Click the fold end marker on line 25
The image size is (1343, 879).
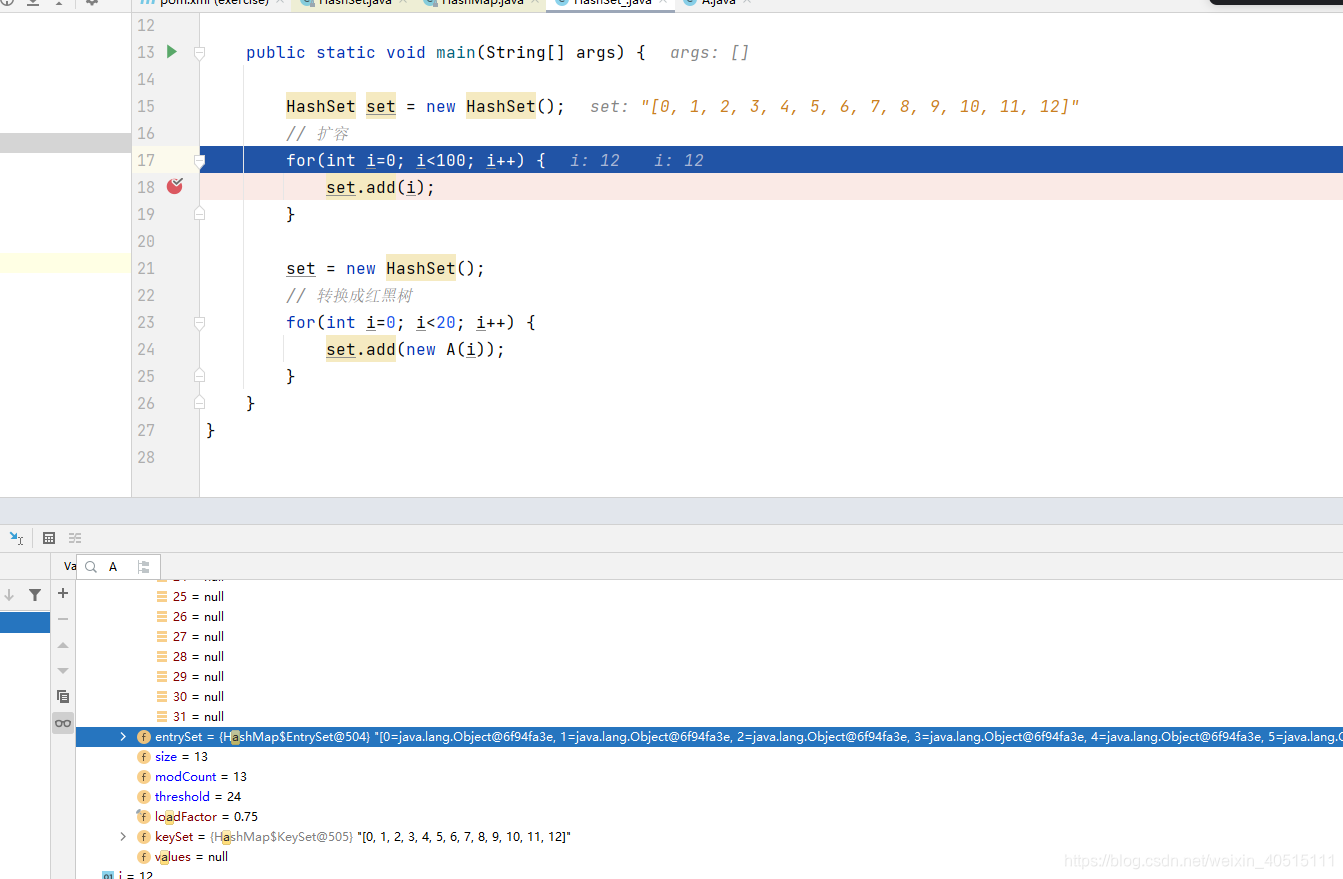pos(199,376)
